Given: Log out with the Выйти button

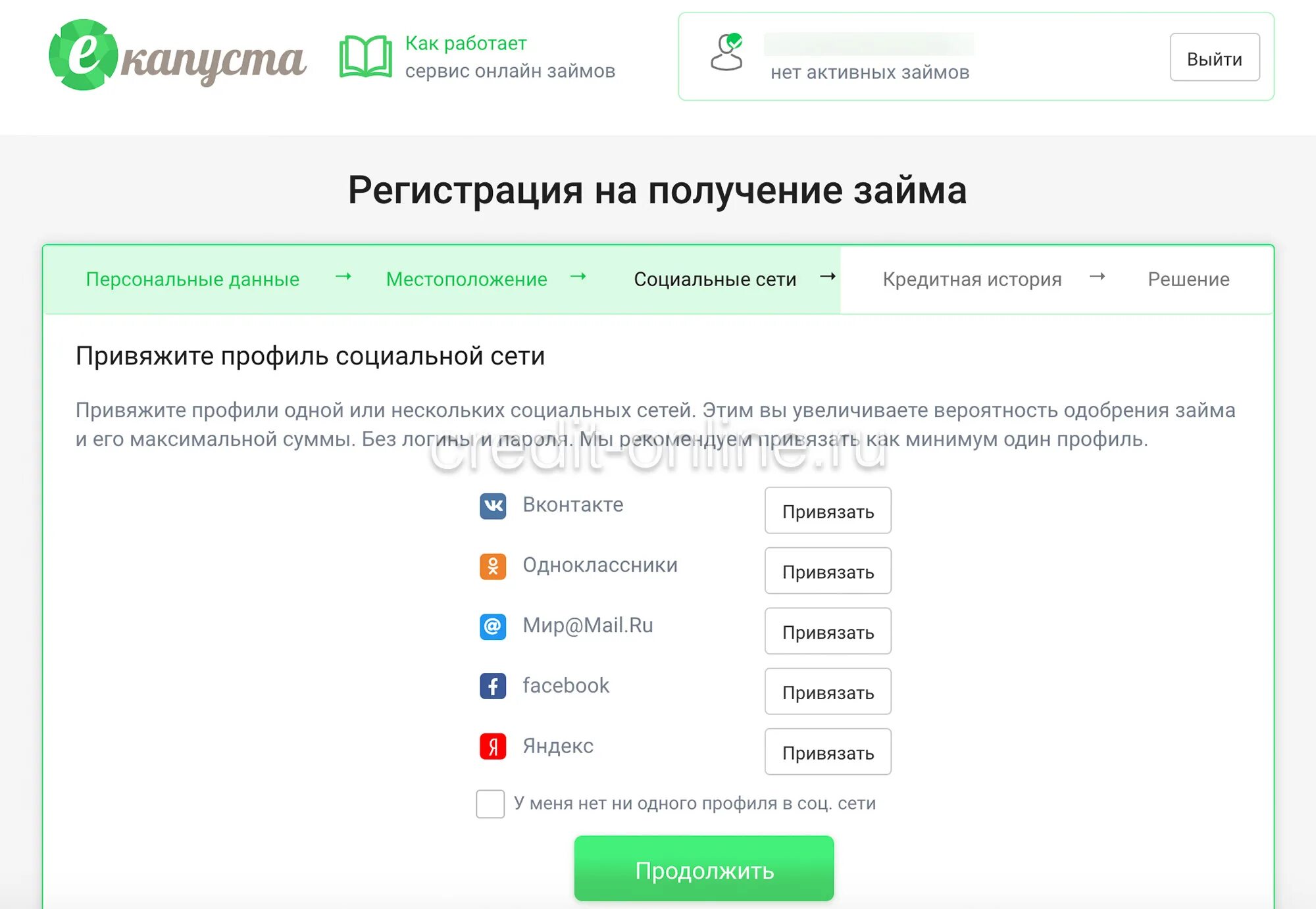Looking at the screenshot, I should point(1215,57).
